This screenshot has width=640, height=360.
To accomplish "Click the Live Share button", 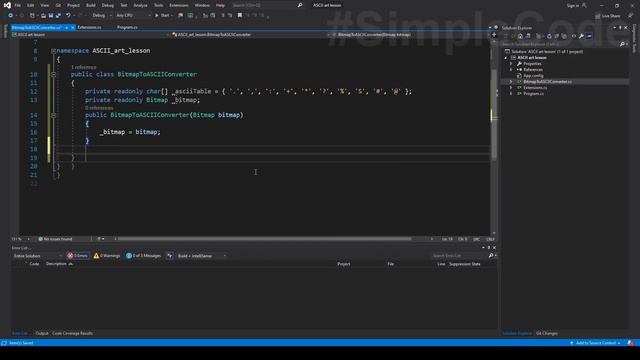I will pos(607,16).
